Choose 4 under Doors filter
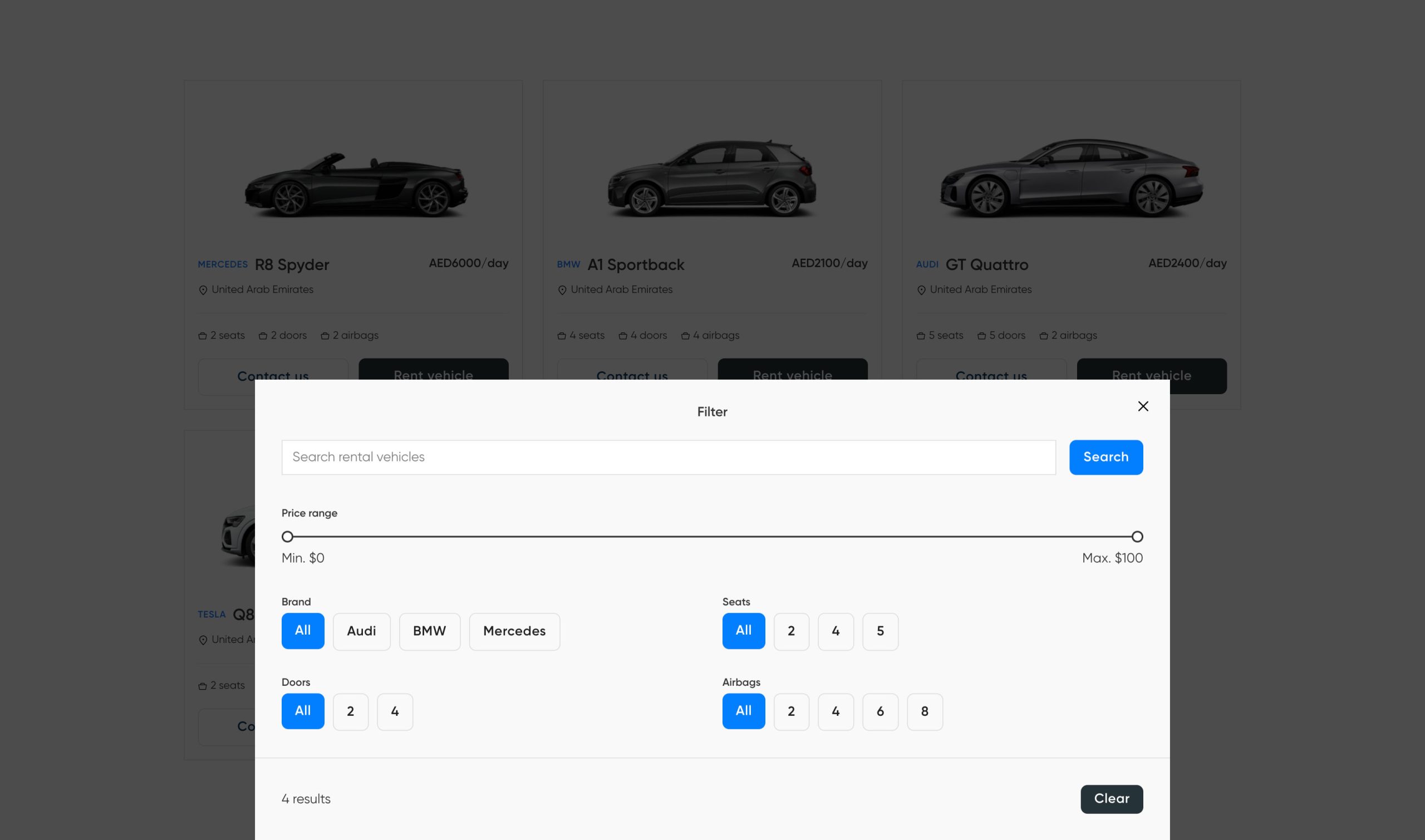The width and height of the screenshot is (1425, 840). click(x=395, y=711)
